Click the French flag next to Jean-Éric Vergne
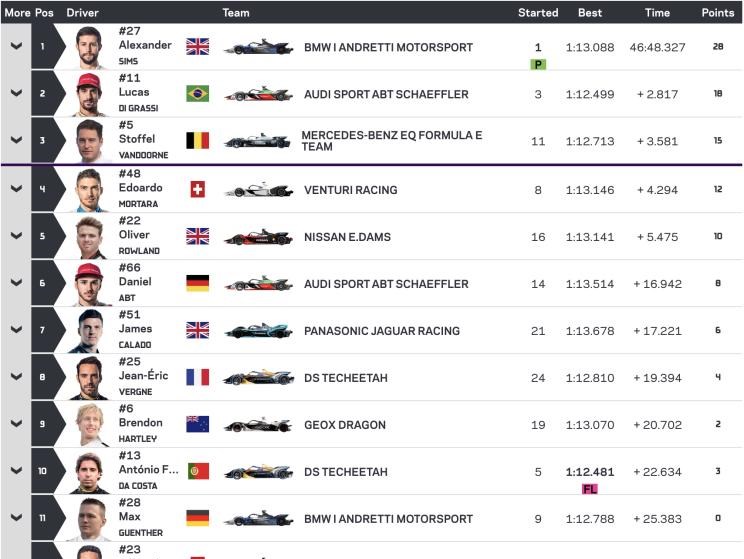The height and width of the screenshot is (559, 744). tap(197, 377)
